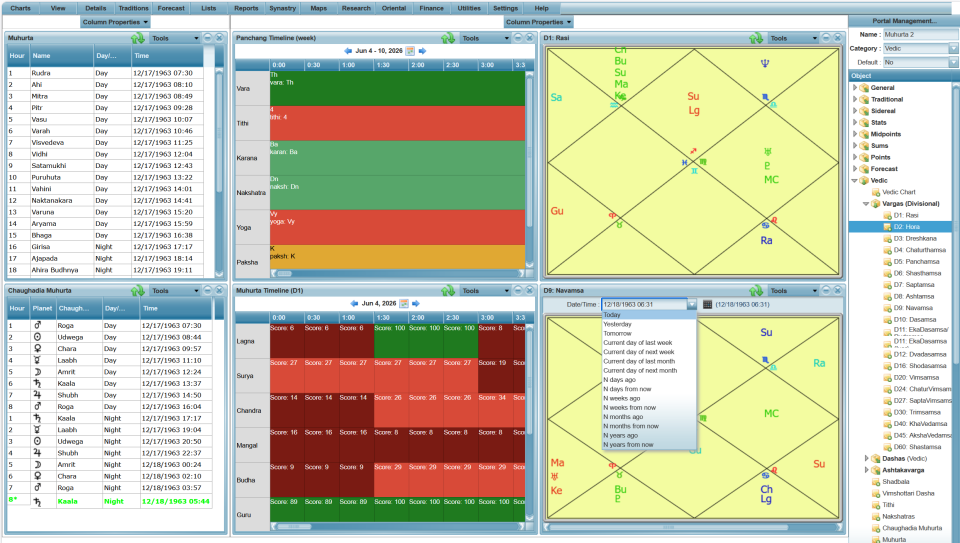Screen dimensions: 960x543
Task: Open the Synastry menu
Action: coord(282,8)
